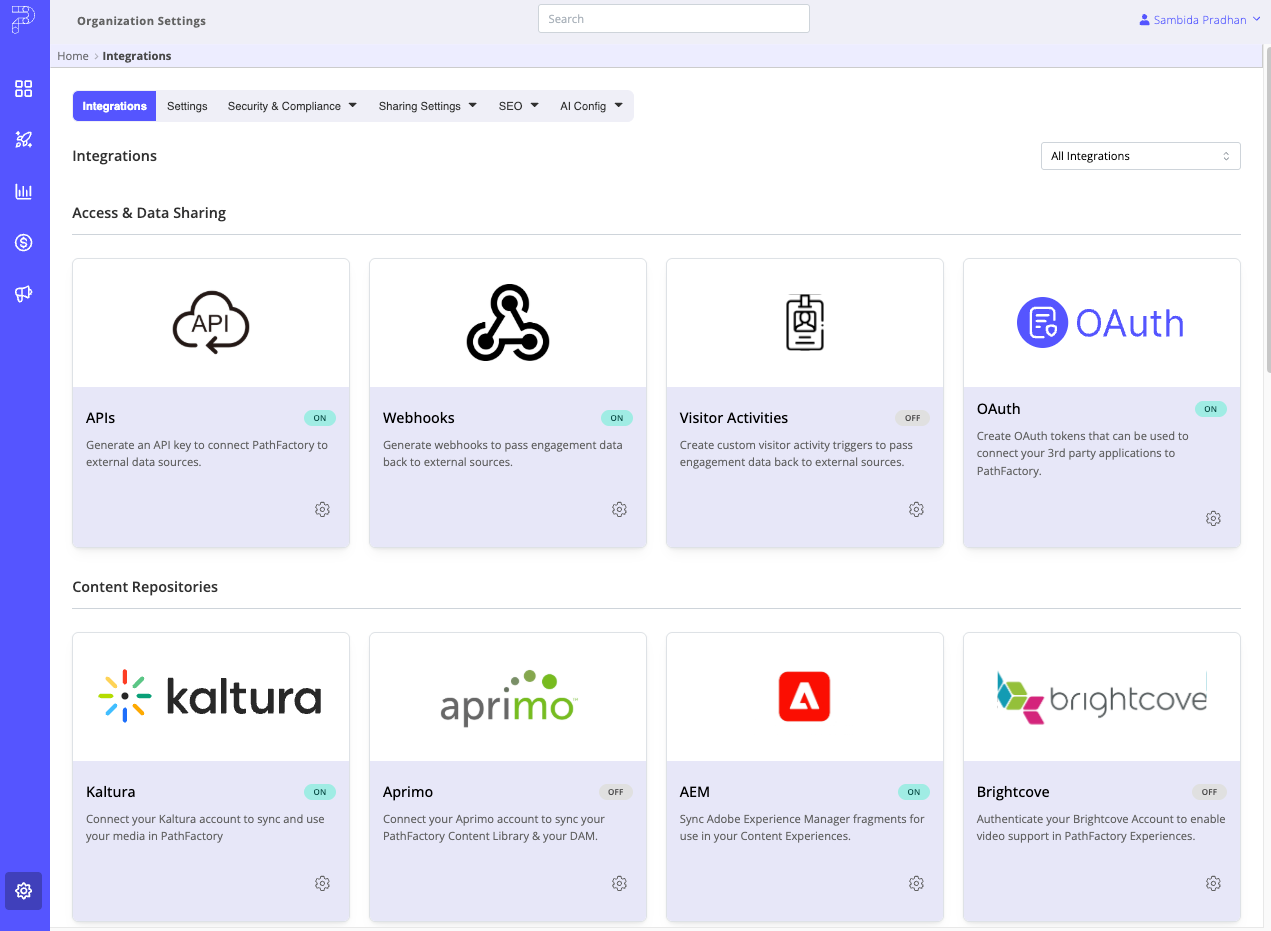Open the dollar coin icon in sidebar
This screenshot has width=1271, height=931.
(x=24, y=242)
